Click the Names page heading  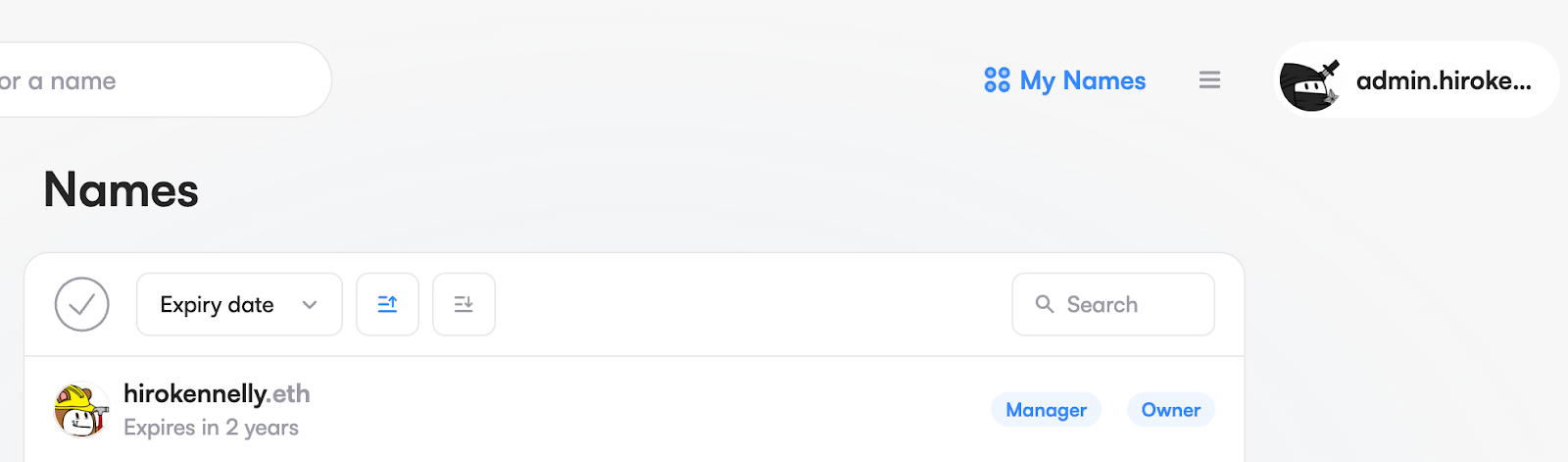point(122,190)
